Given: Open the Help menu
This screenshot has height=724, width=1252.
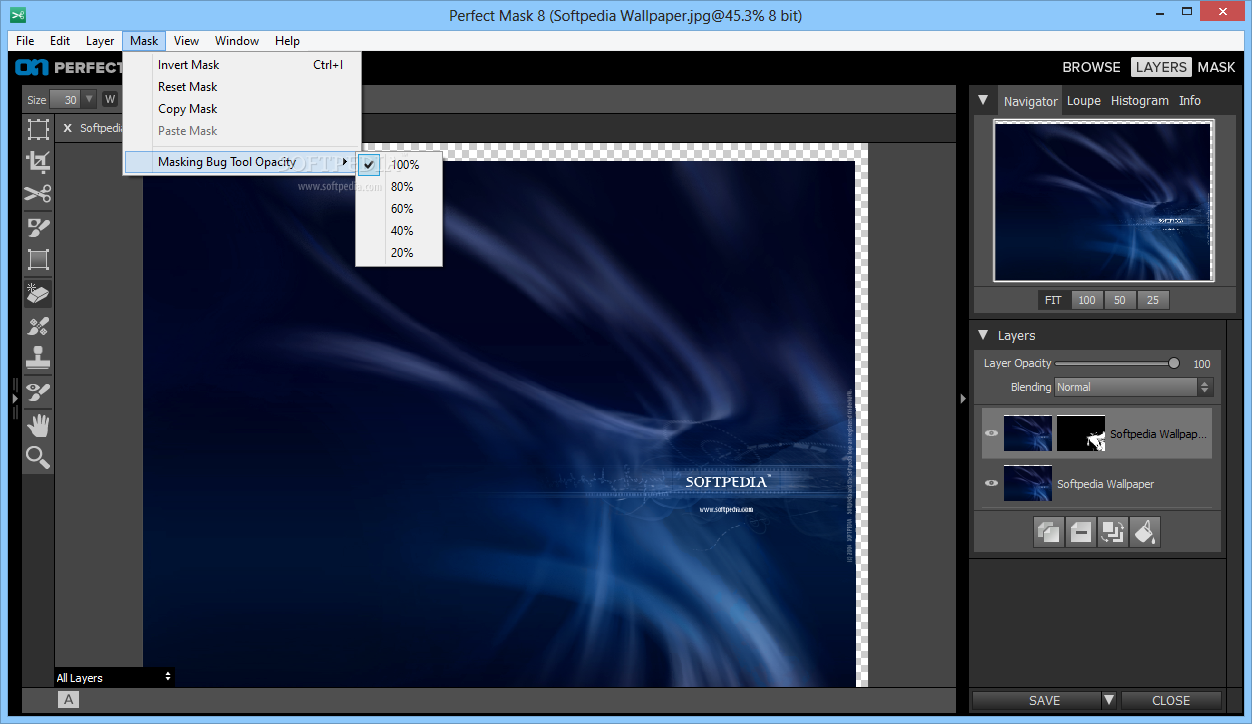Looking at the screenshot, I should click(287, 41).
